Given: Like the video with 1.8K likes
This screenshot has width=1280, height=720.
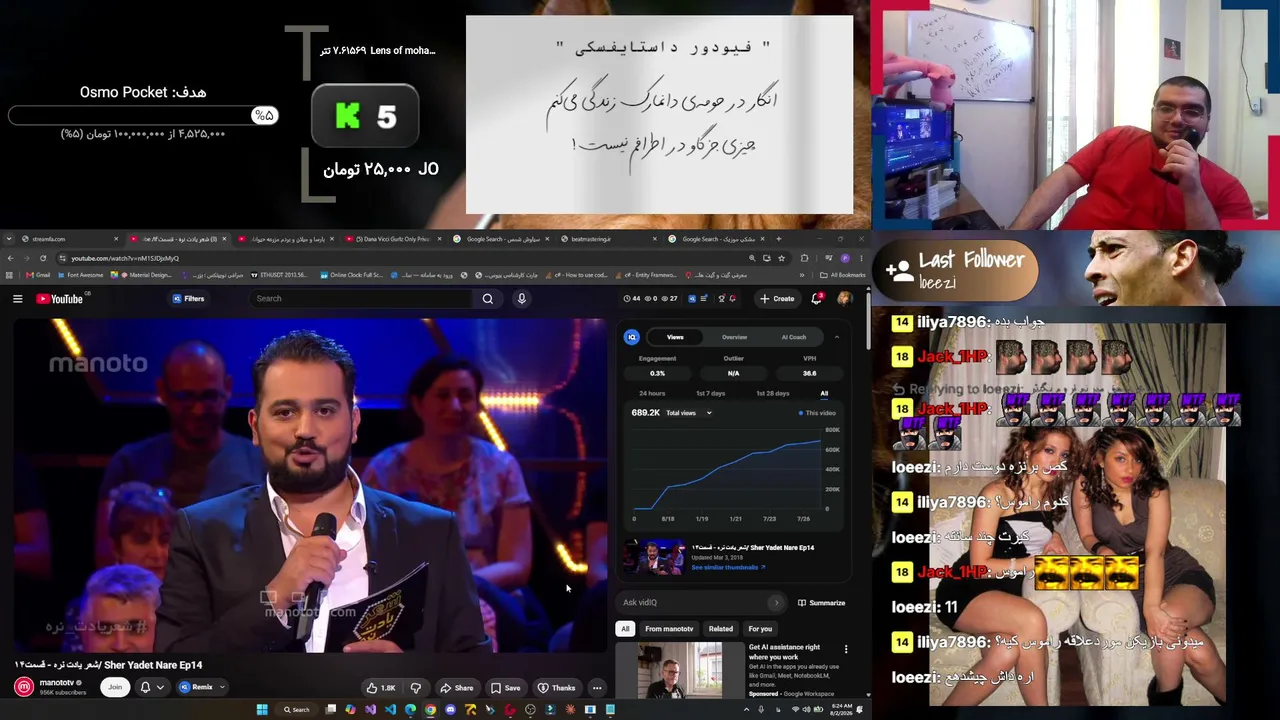Looking at the screenshot, I should coord(381,688).
